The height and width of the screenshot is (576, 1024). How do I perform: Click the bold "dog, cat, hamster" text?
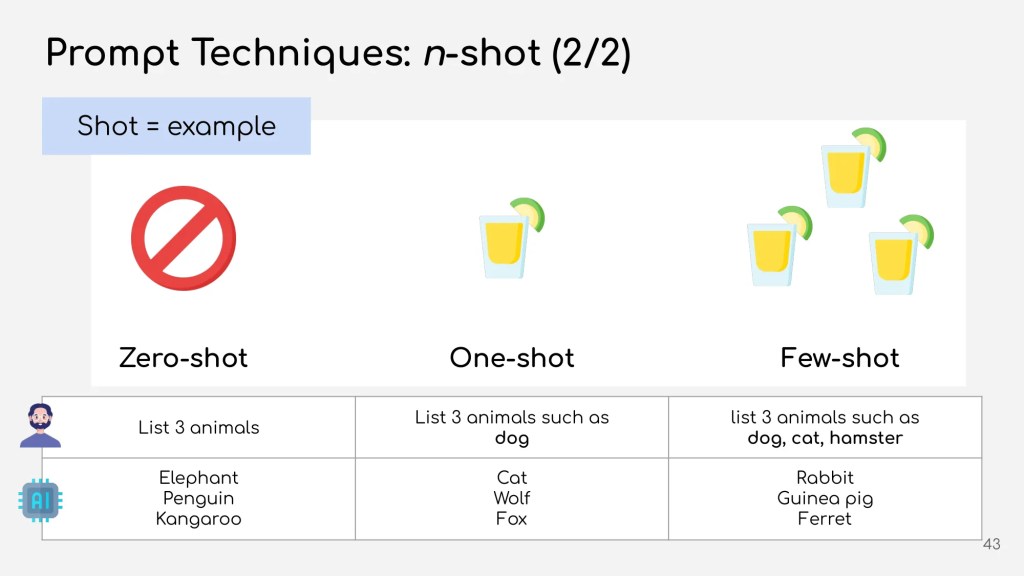click(x=825, y=438)
